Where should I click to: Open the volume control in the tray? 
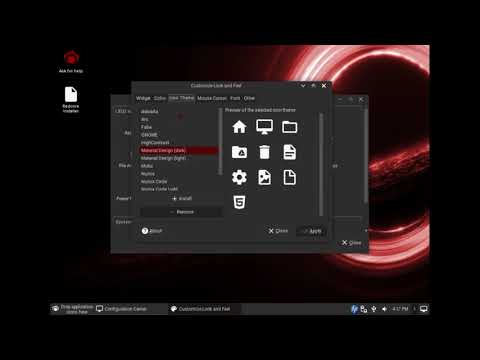click(x=384, y=309)
